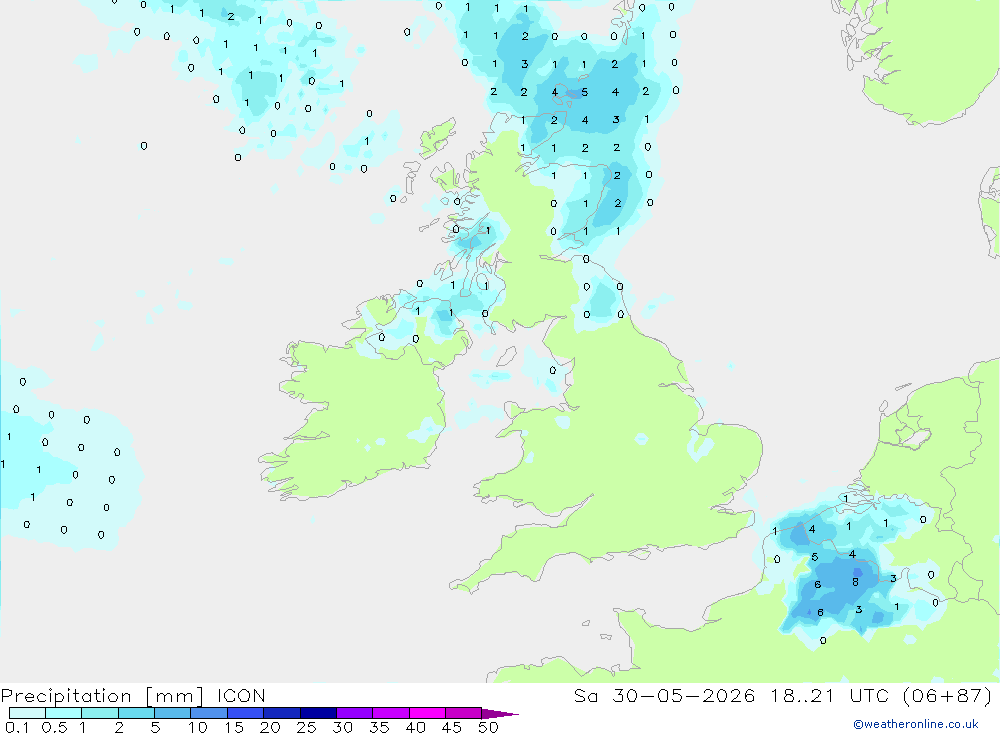
Task: Click the '0.5' legend scale label
Action: (x=54, y=727)
